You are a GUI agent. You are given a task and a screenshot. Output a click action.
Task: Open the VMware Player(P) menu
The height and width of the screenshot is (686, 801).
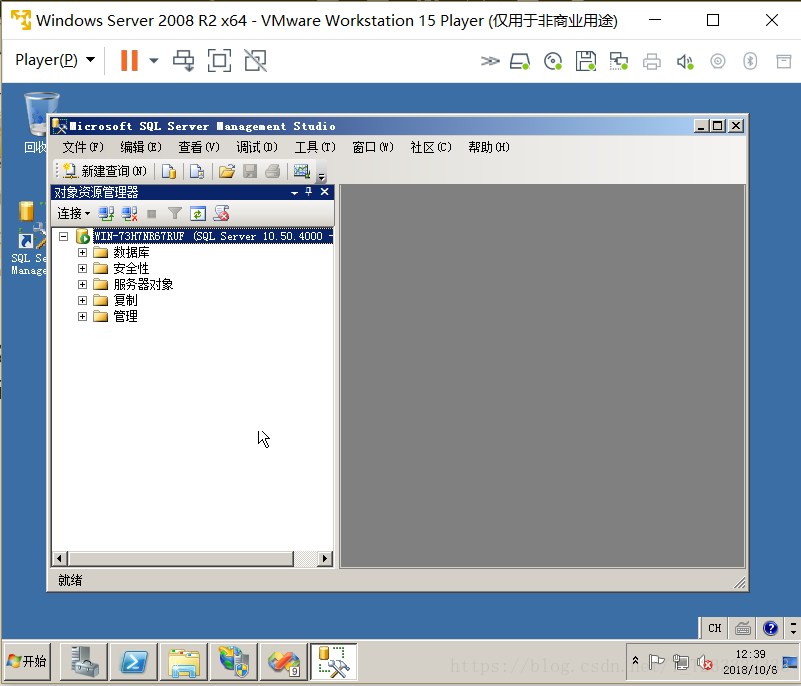(x=55, y=60)
